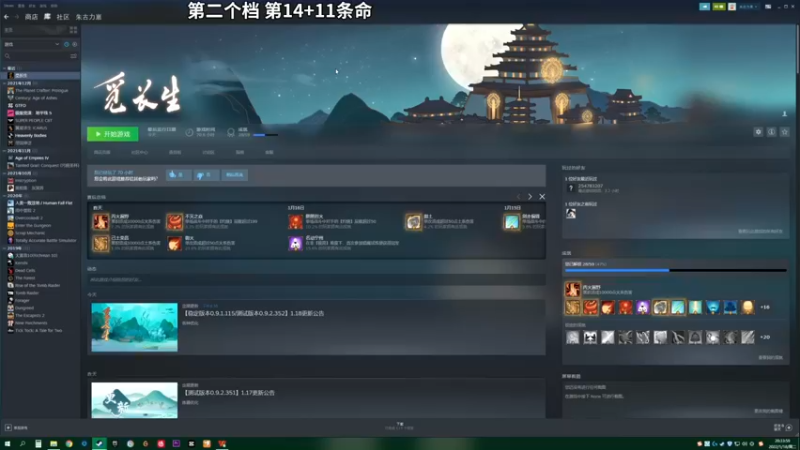Open the Dead Cells game icon
Image resolution: width=800 pixels, height=450 pixels.
[x=11, y=270]
